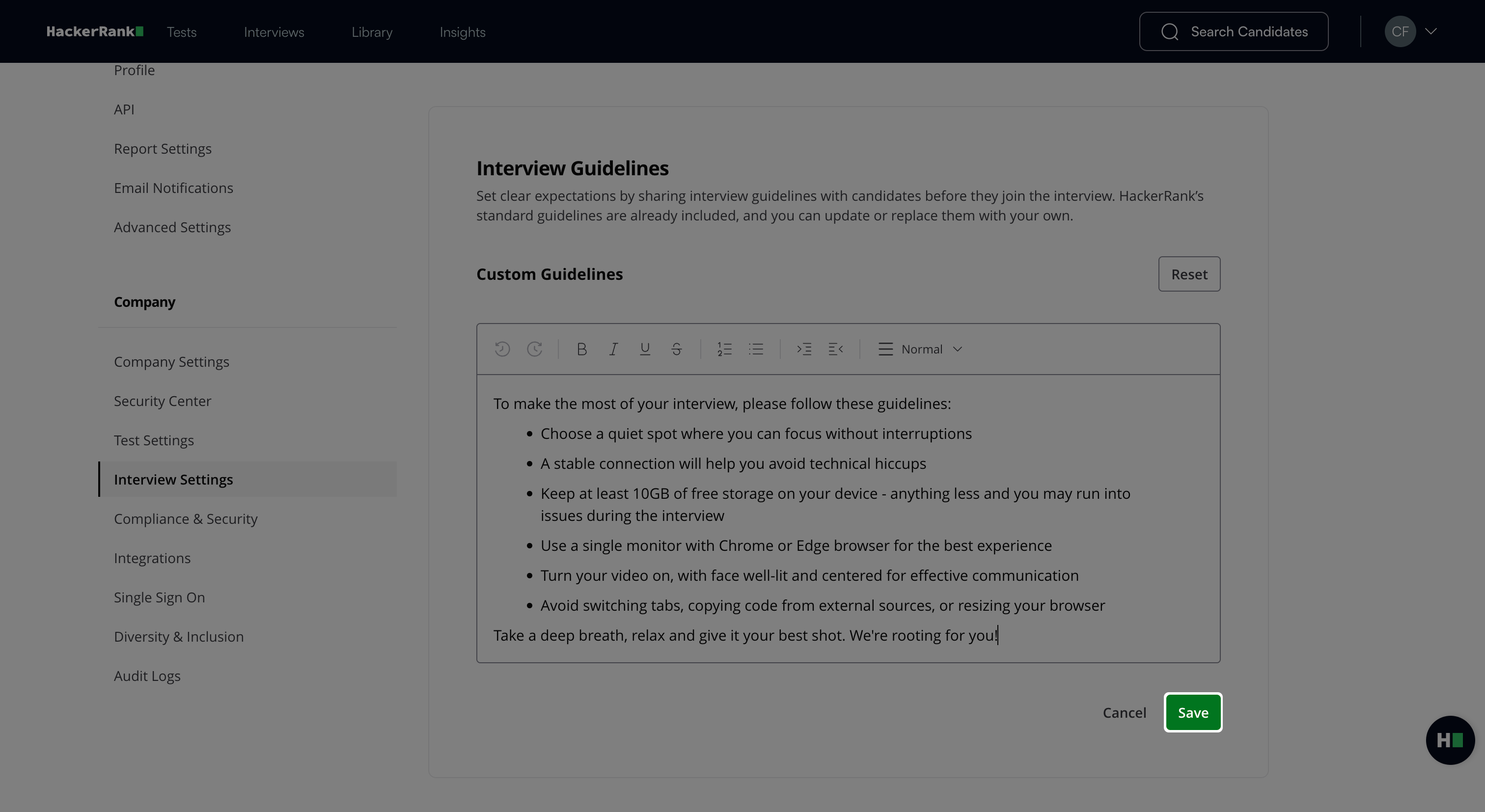This screenshot has height=812, width=1485.
Task: Navigate to Company Settings
Action: click(x=171, y=362)
